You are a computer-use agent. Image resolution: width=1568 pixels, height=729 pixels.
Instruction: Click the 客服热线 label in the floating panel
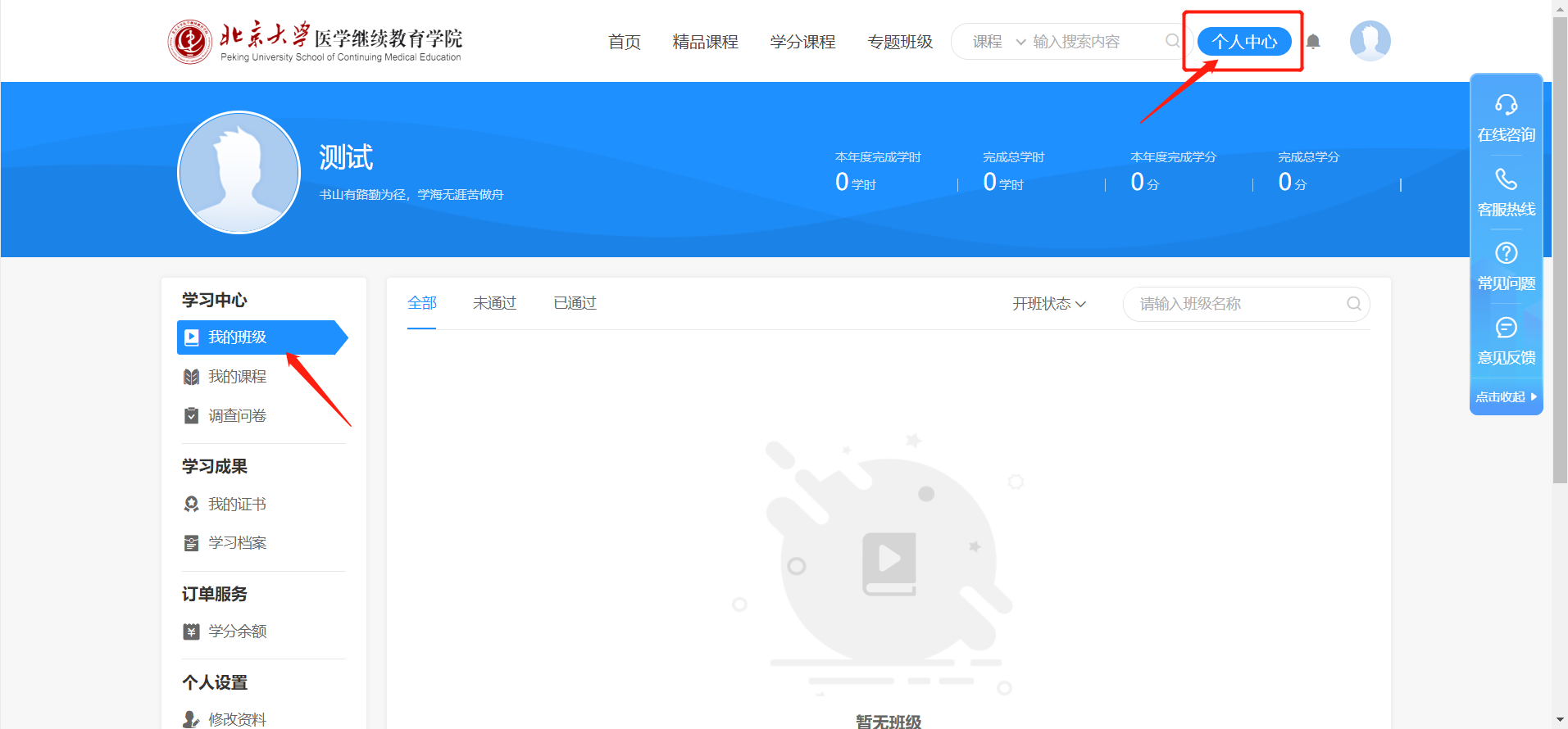click(x=1507, y=210)
